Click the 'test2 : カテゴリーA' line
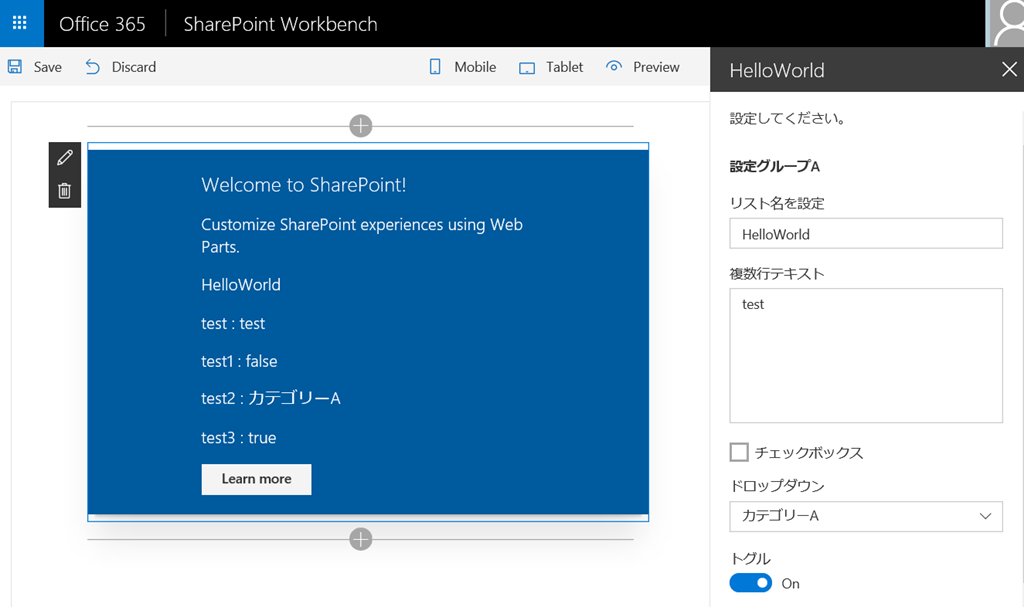Viewport: 1024px width, 607px height. pyautogui.click(x=271, y=398)
